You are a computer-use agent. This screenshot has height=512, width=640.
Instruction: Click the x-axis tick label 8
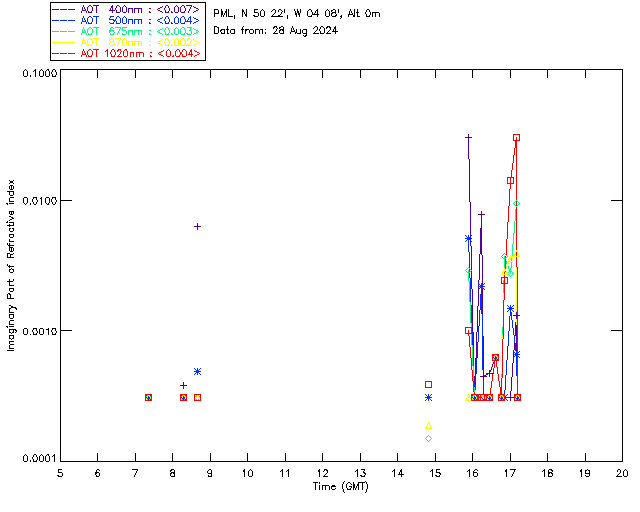pyautogui.click(x=173, y=473)
